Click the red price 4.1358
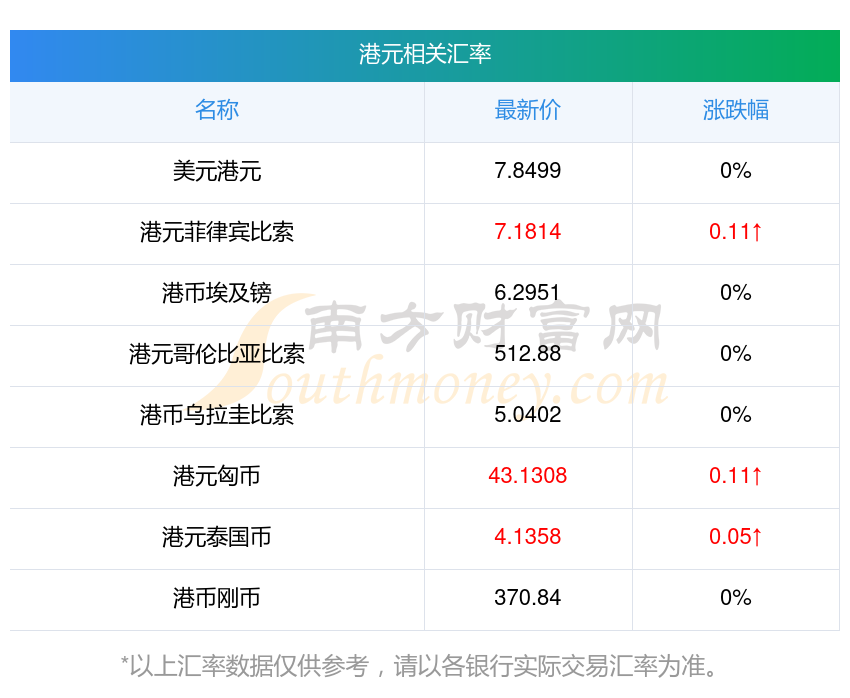Image resolution: width=850 pixels, height=698 pixels. click(x=527, y=537)
